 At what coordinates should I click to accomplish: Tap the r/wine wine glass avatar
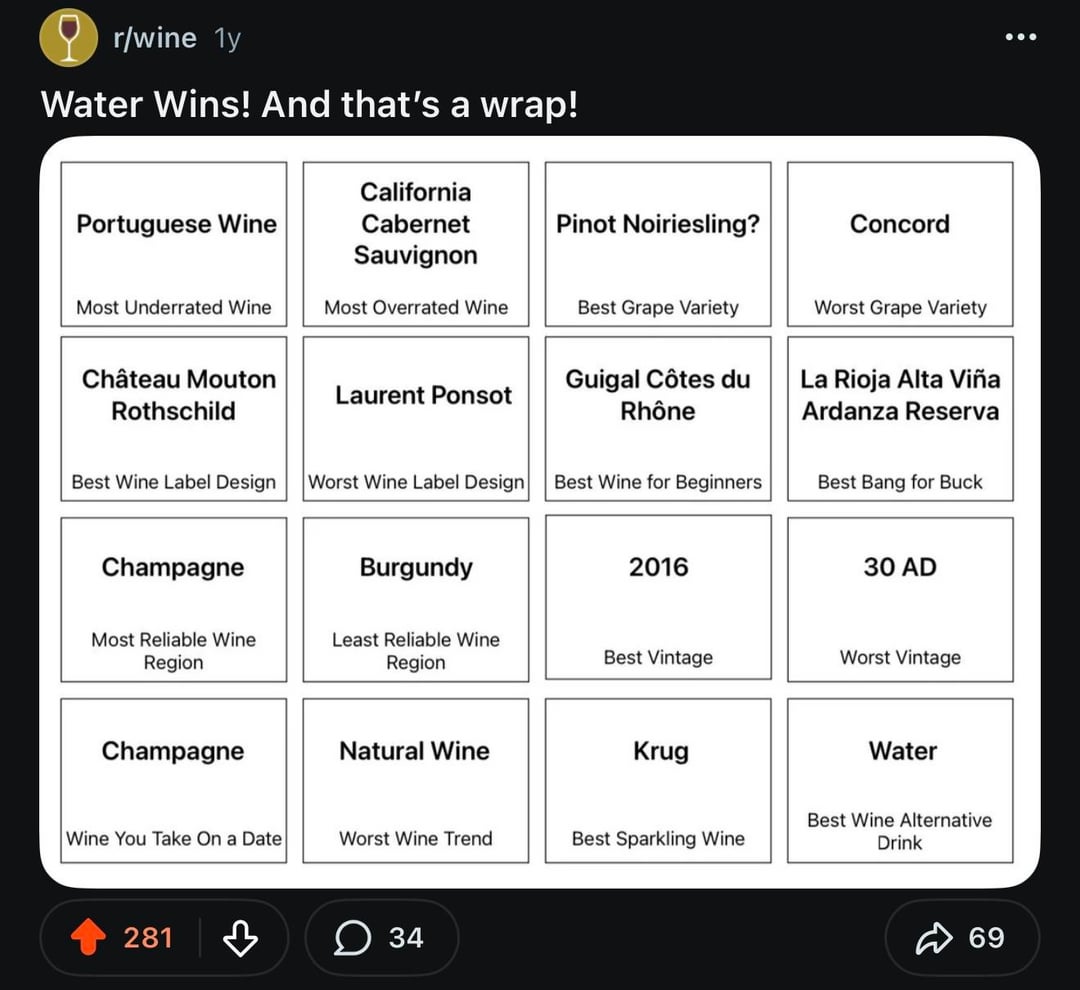[x=68, y=39]
